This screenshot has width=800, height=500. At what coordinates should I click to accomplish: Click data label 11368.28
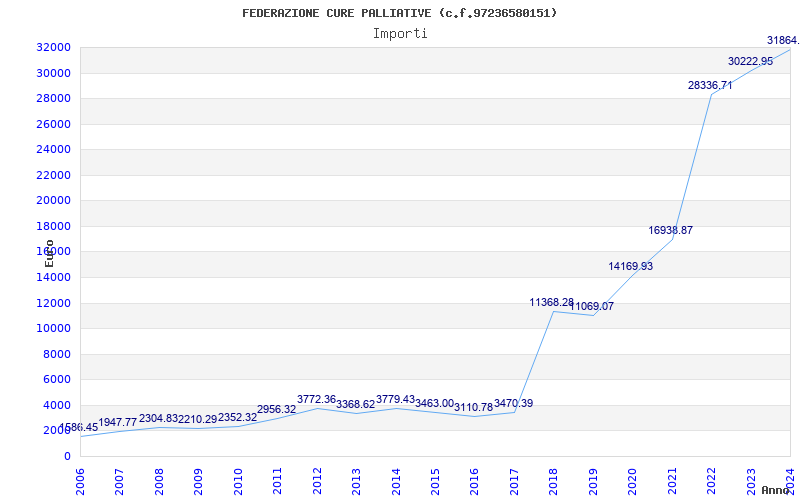[552, 303]
